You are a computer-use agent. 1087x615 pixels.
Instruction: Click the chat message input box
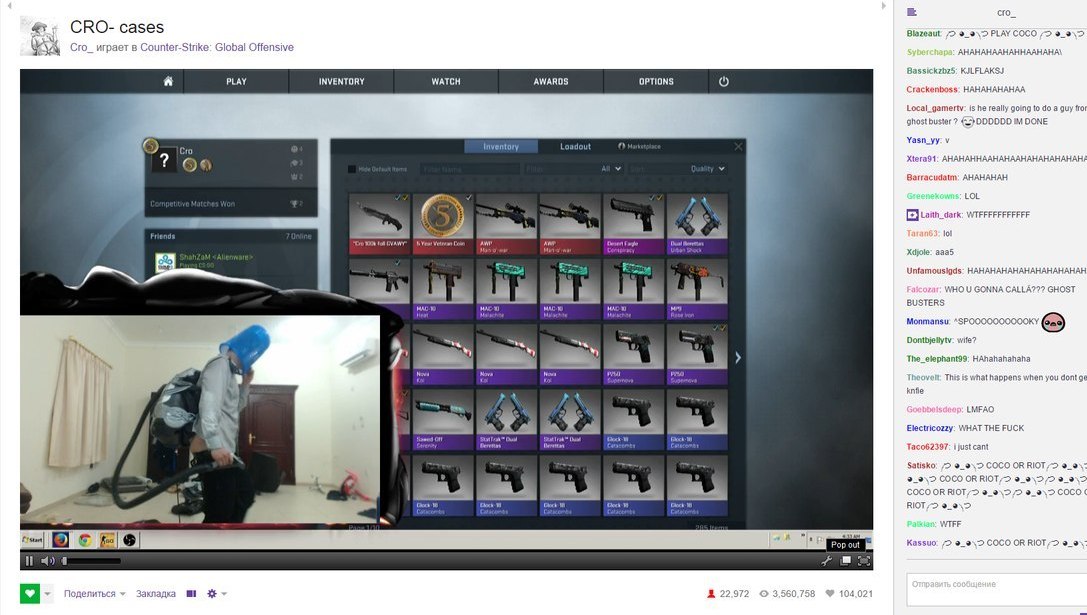click(996, 589)
